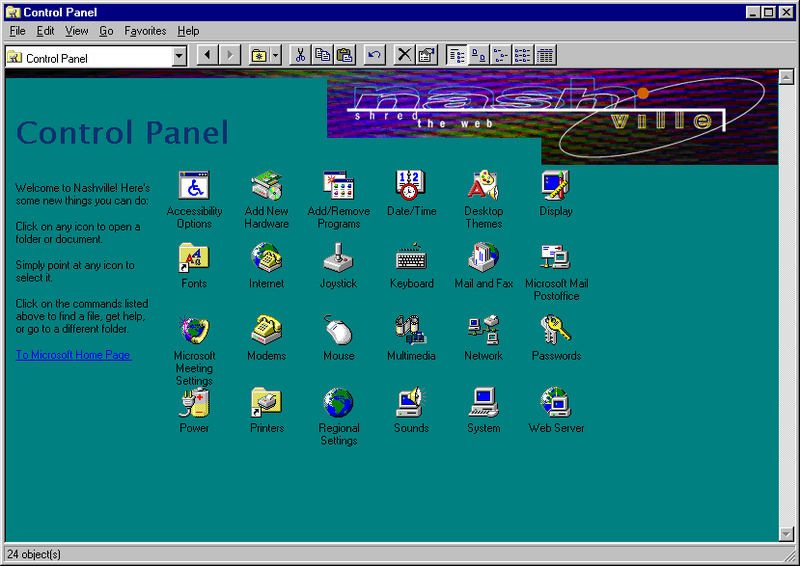This screenshot has height=566, width=800.
Task: Open Keyboard settings icon
Action: (x=411, y=258)
